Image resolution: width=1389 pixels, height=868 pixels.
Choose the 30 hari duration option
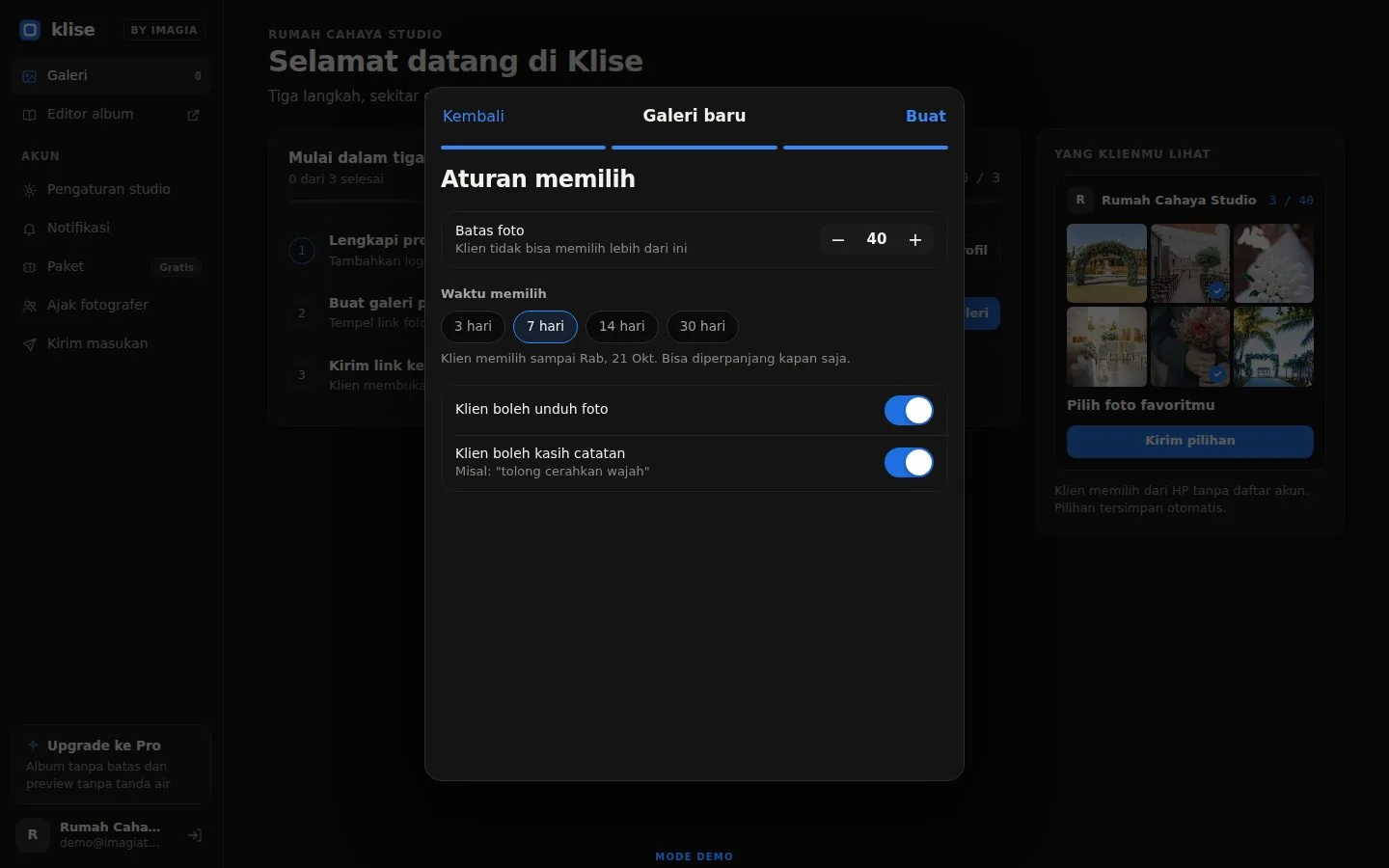click(x=702, y=327)
